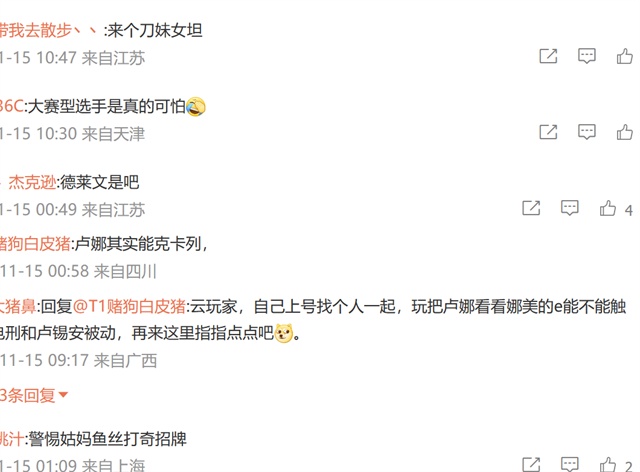Reply to the 来个刀妹女坦 comment
640x472 pixels.
point(587,56)
